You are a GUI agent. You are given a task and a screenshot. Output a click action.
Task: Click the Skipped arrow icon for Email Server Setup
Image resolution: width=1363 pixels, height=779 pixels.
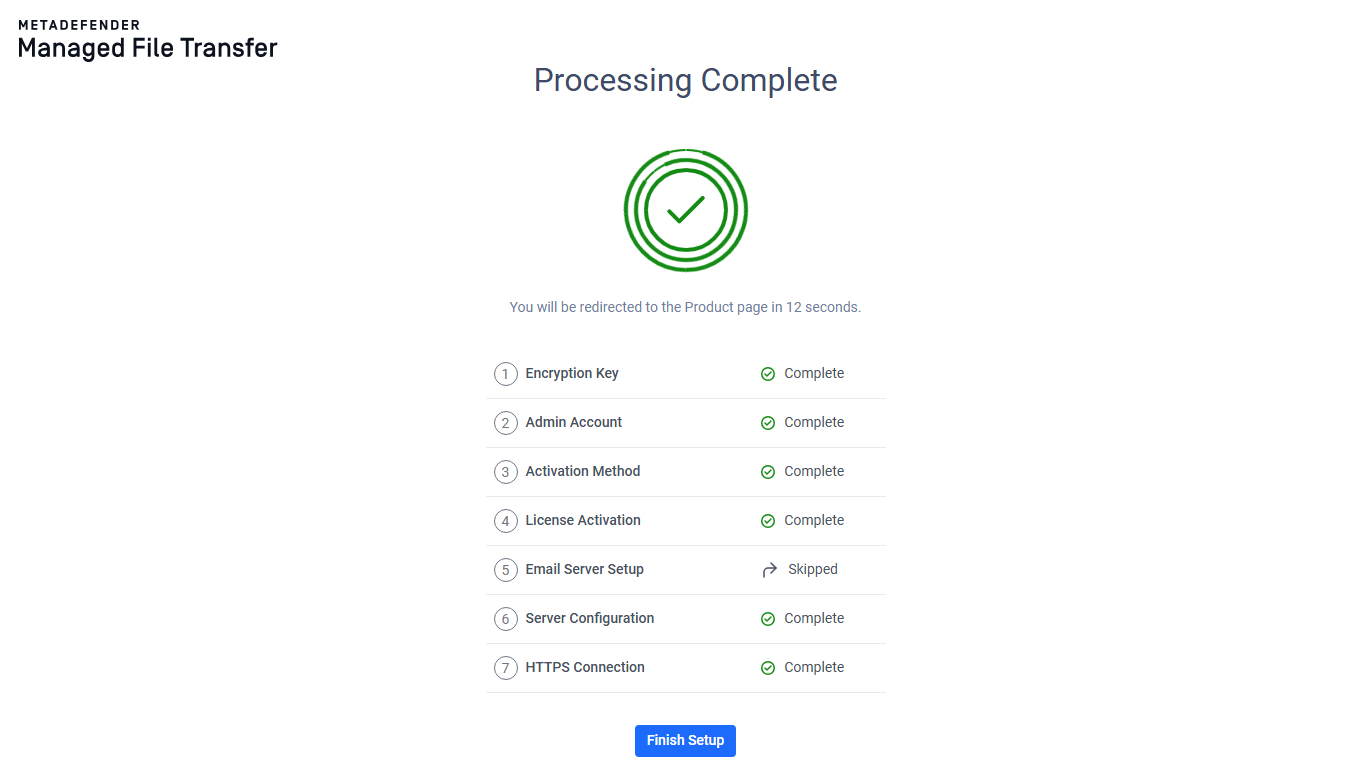coord(768,569)
